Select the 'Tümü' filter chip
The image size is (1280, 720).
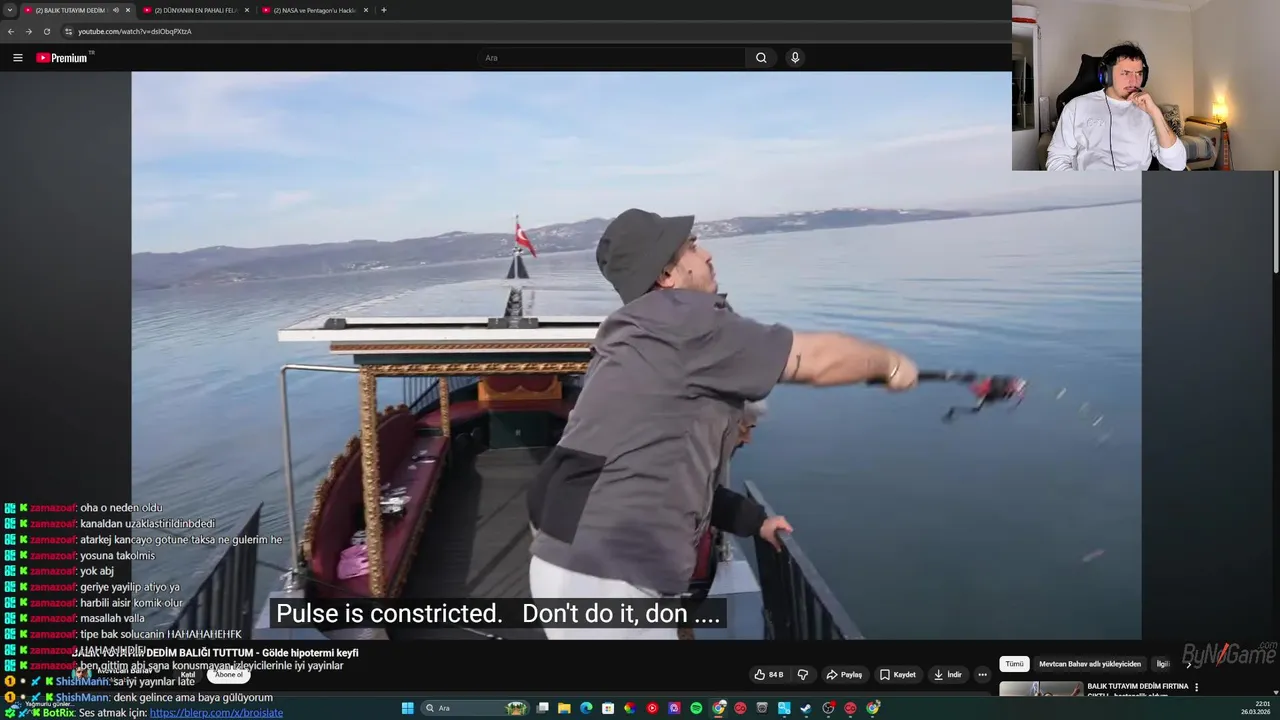(x=1014, y=664)
